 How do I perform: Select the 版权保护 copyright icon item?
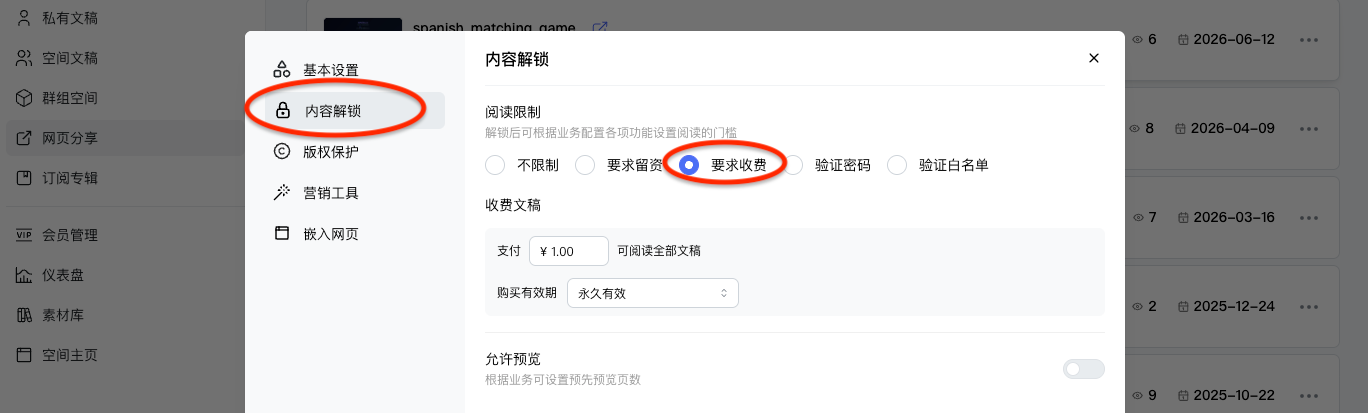coord(282,151)
